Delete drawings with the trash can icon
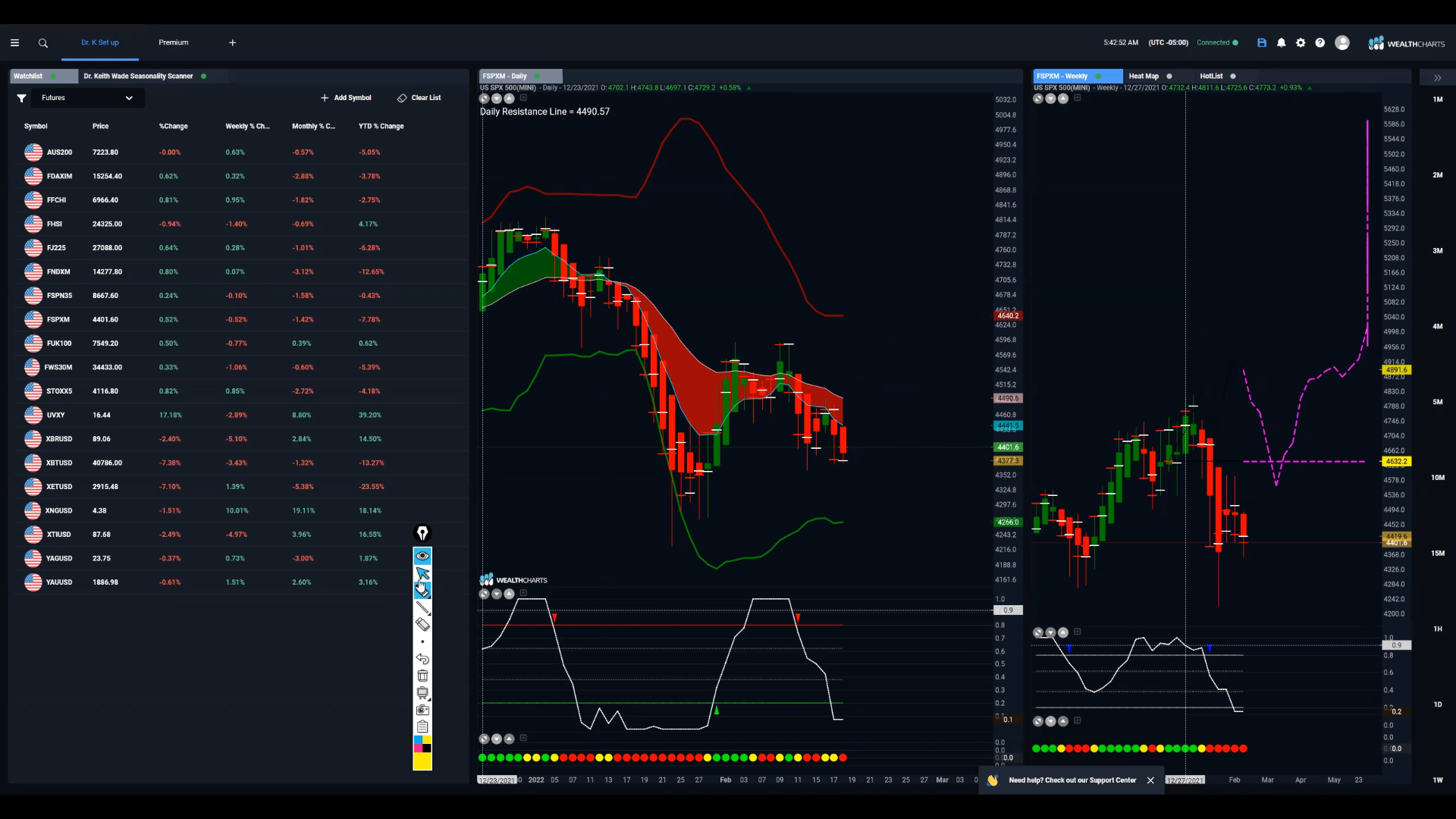The width and height of the screenshot is (1456, 819). click(x=422, y=676)
